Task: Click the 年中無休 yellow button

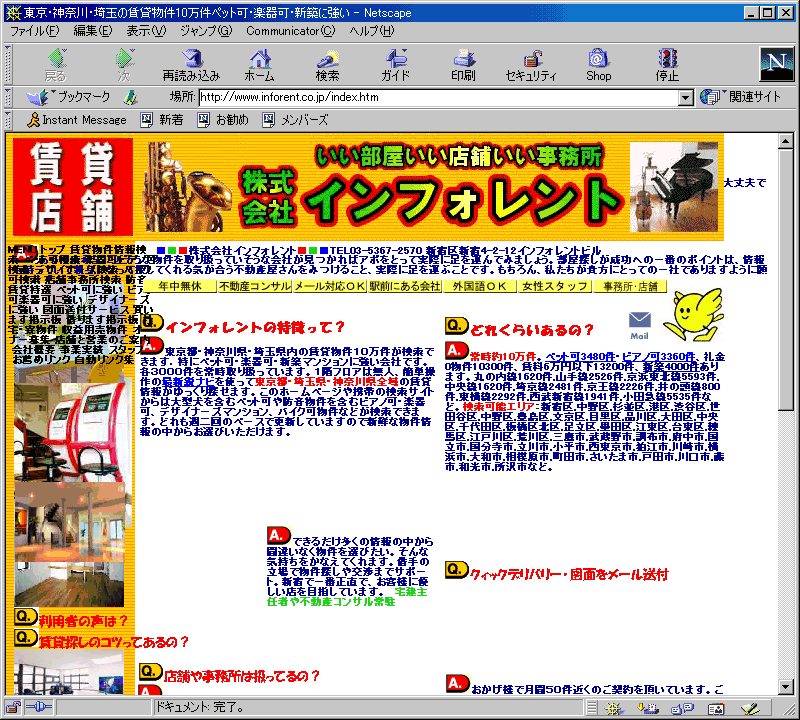Action: [x=180, y=286]
